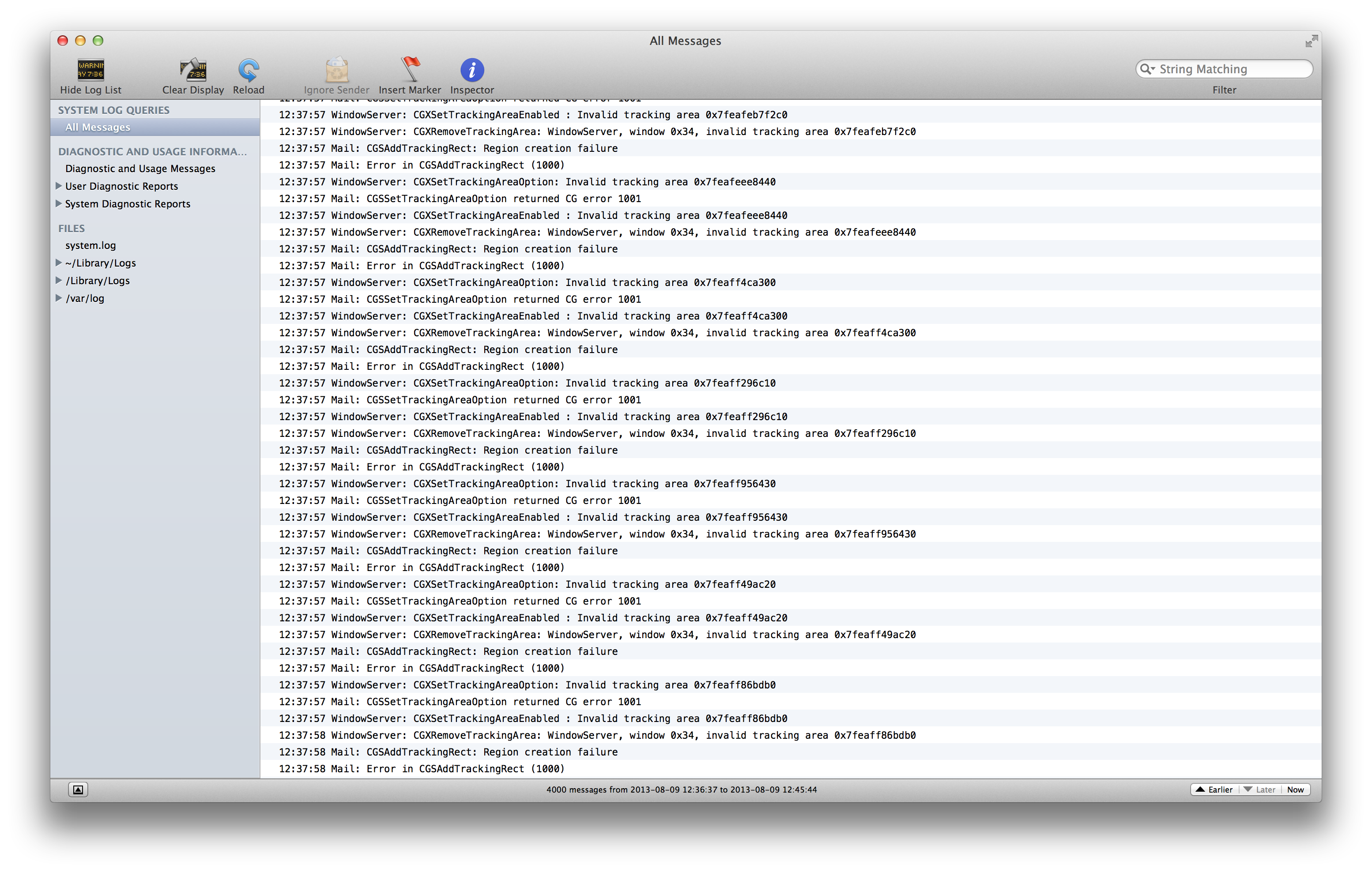
Task: Expand User Diagnostic Reports
Action: point(59,186)
